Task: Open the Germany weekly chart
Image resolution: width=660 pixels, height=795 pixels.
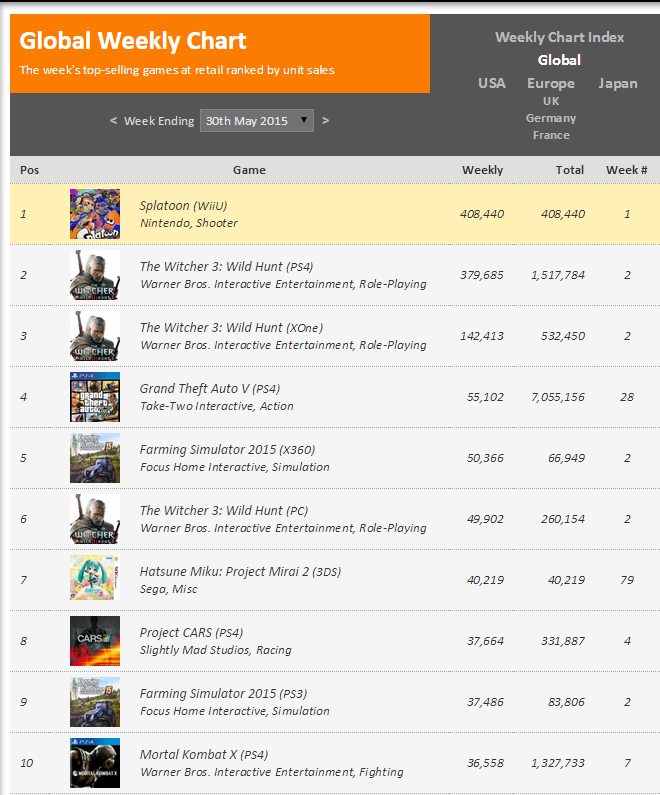Action: point(551,118)
